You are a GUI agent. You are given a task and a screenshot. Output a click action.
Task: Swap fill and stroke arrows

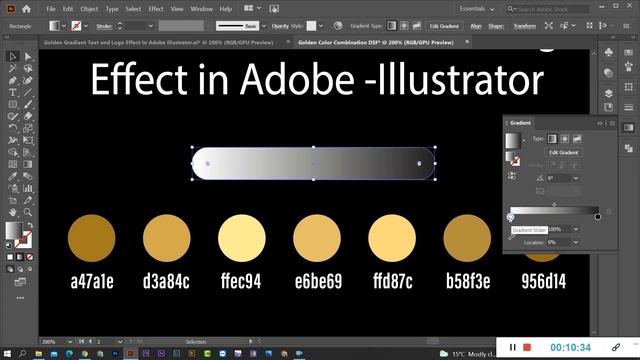tap(29, 225)
